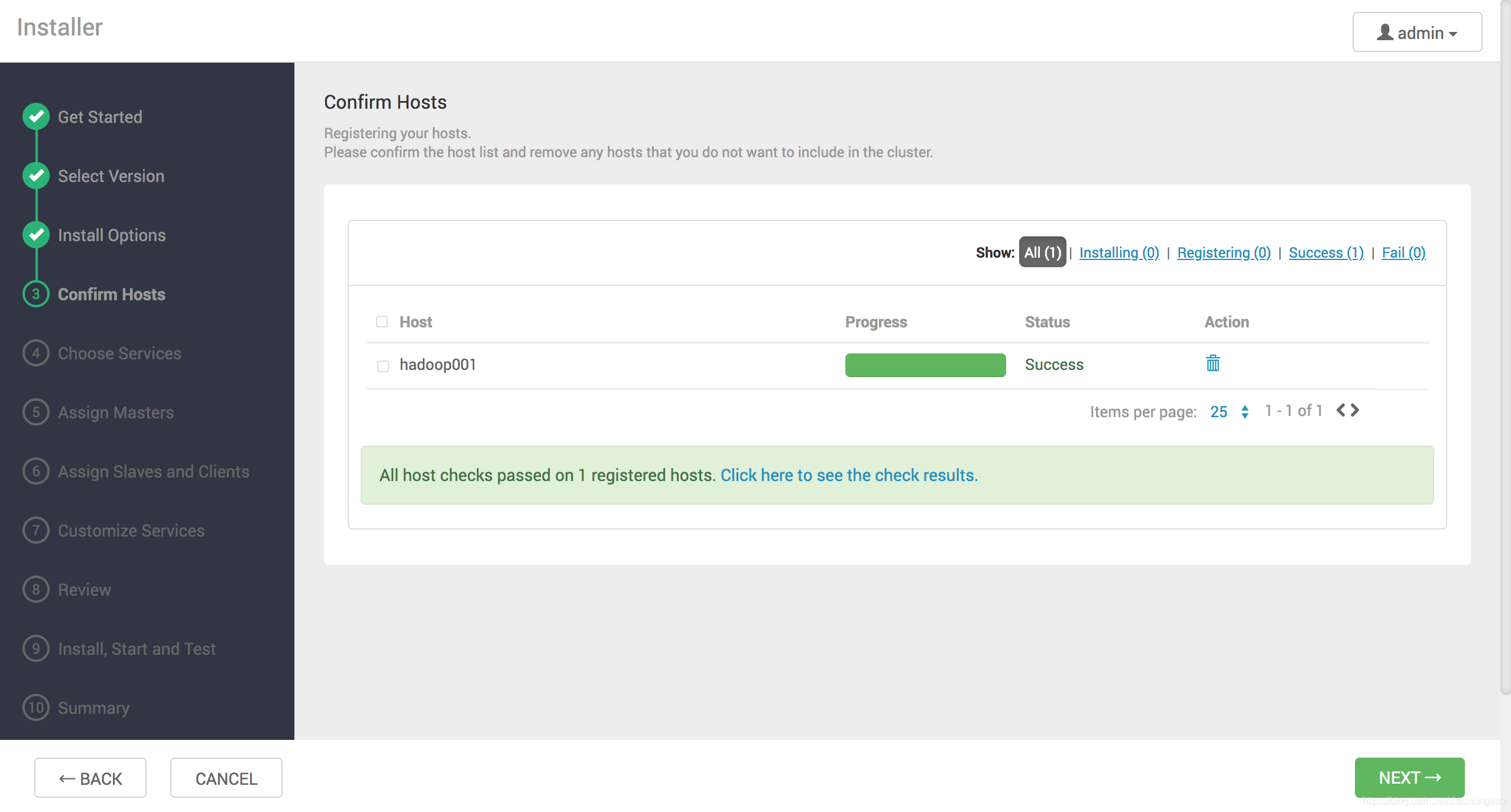Select all hosts via header checkbox
The height and width of the screenshot is (812, 1511).
(382, 321)
